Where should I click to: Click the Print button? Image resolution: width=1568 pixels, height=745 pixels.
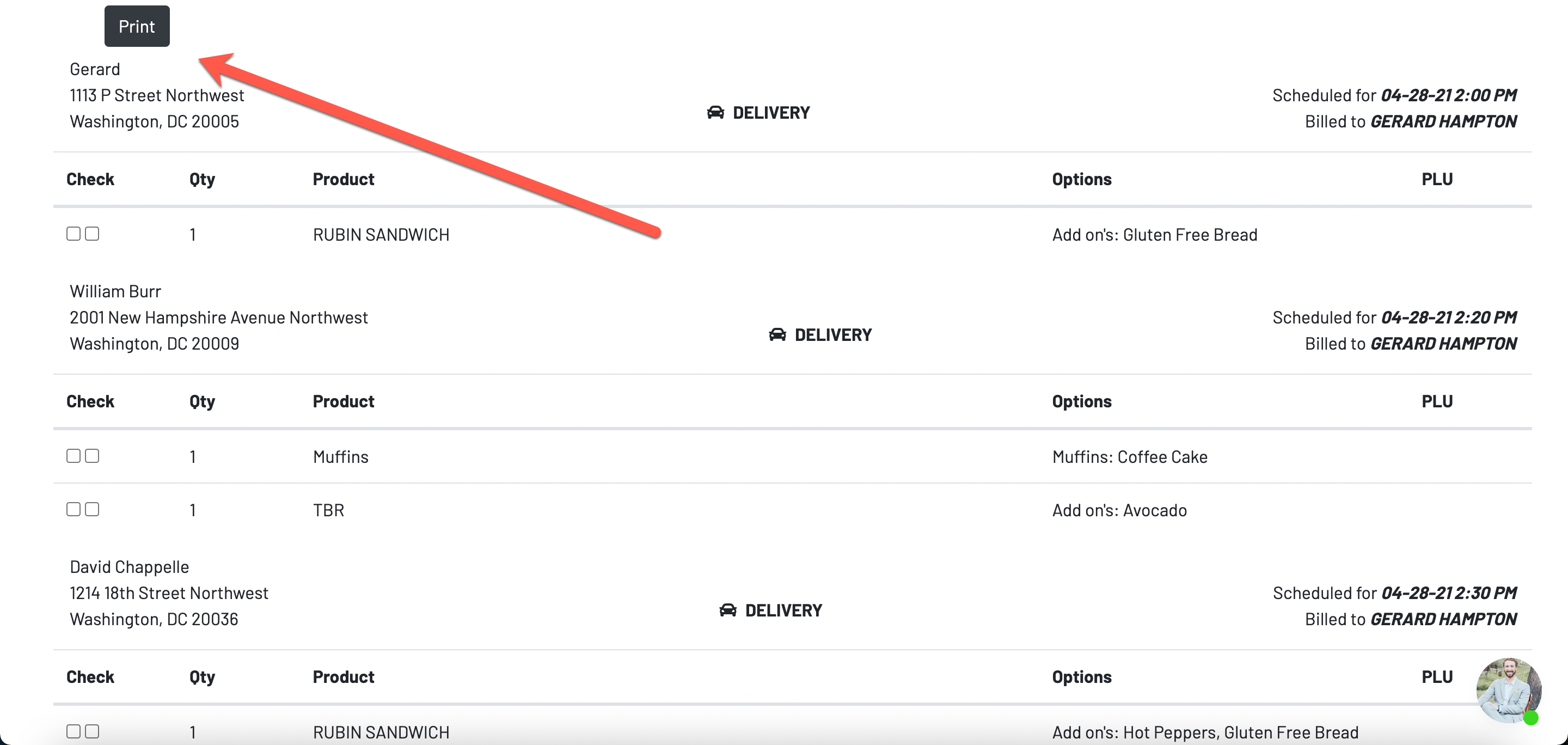pos(136,26)
